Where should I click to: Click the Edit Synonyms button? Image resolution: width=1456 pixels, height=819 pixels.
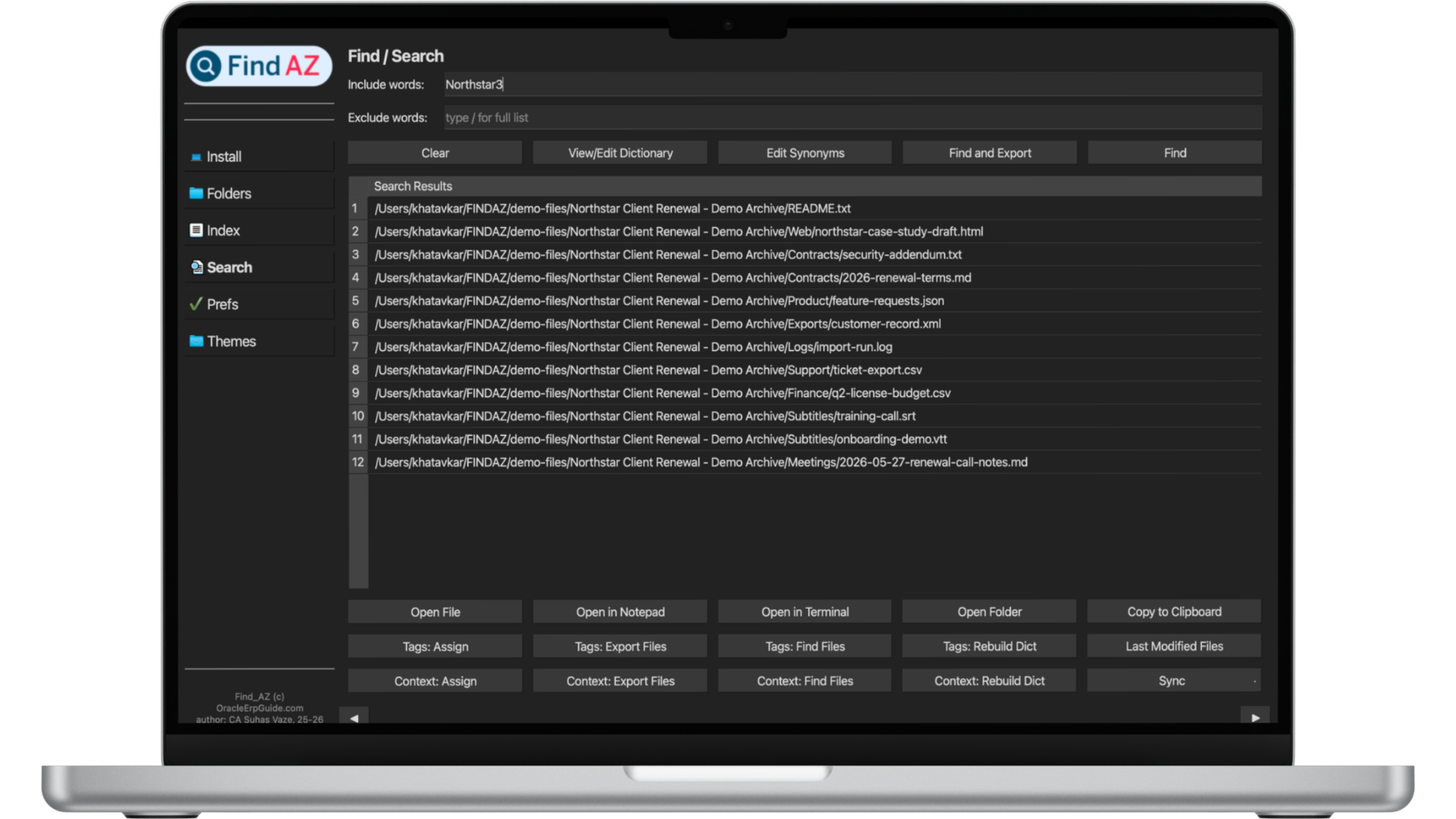(805, 153)
